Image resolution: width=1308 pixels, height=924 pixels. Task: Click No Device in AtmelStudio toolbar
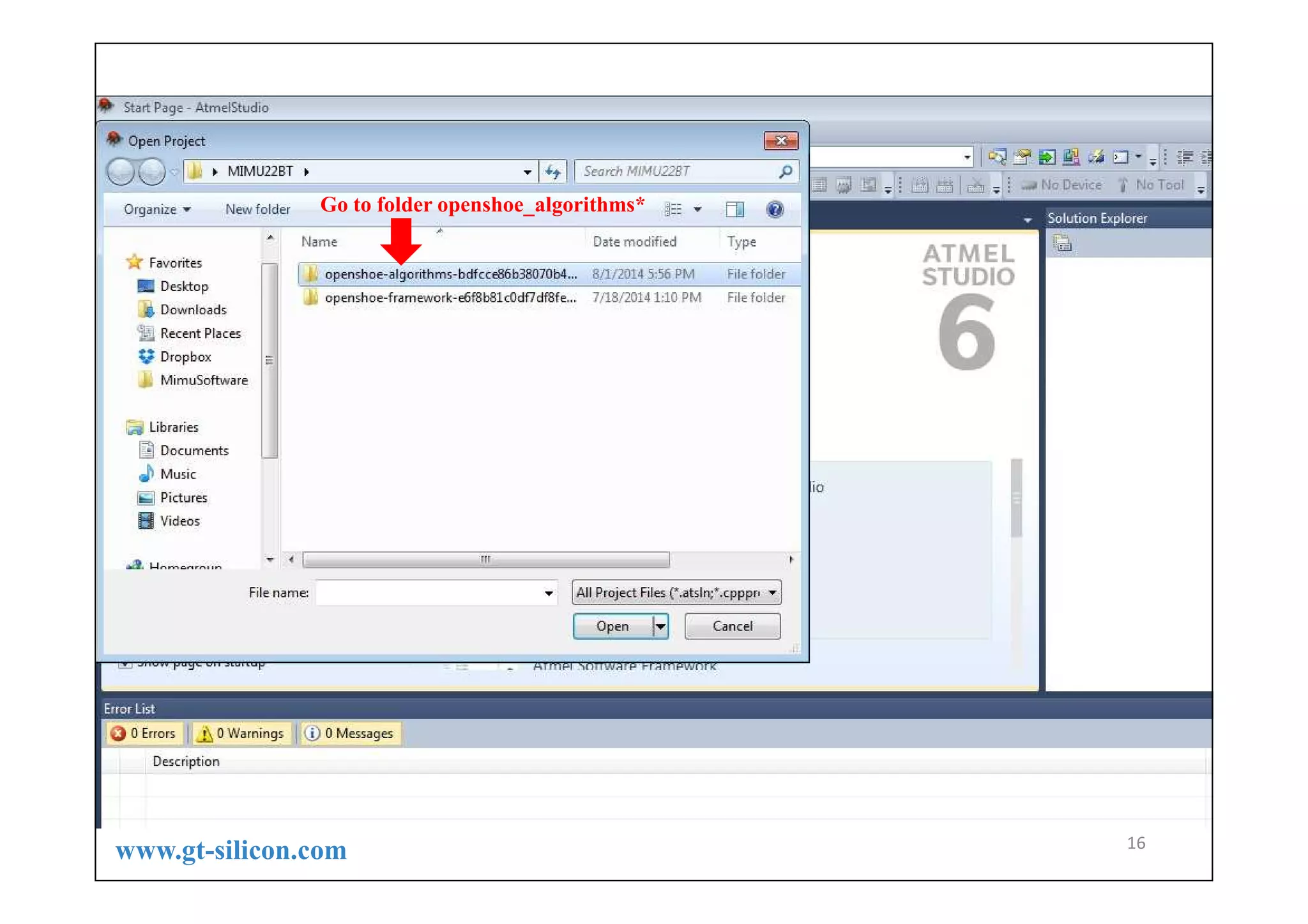[x=1063, y=185]
